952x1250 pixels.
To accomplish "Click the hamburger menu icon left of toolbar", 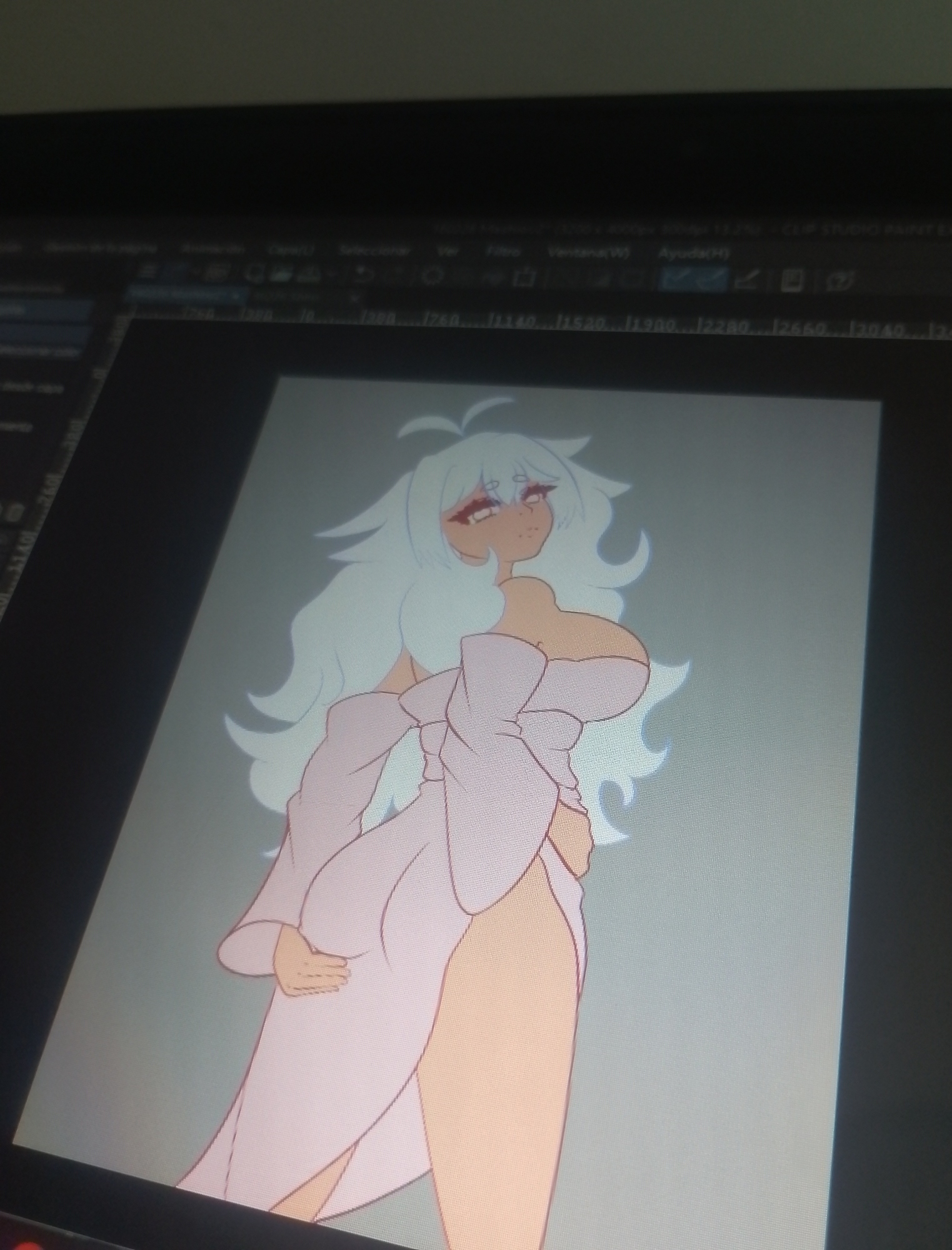I will click(x=149, y=271).
